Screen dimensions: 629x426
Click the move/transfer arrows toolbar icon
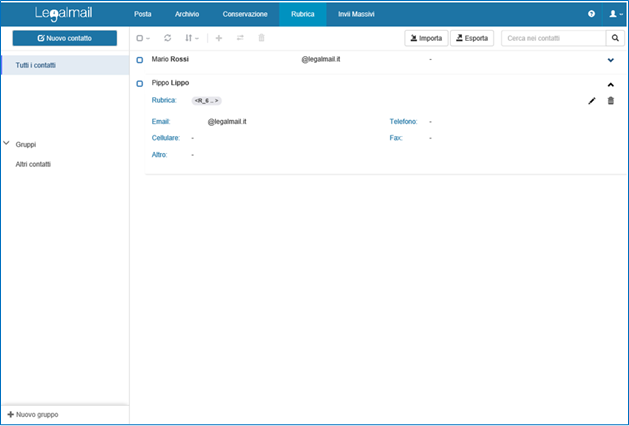(240, 38)
